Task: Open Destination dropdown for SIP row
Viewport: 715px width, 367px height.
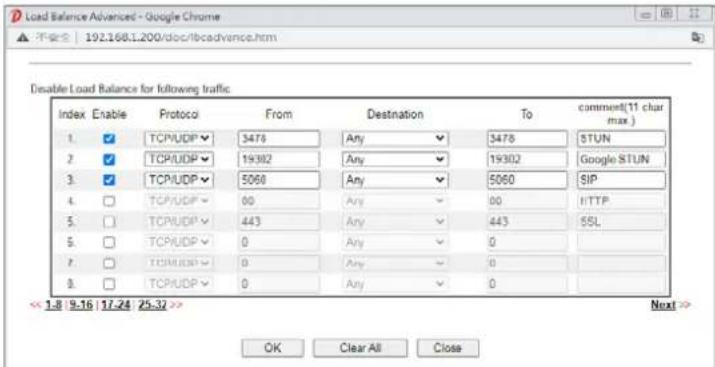Action: coord(395,180)
